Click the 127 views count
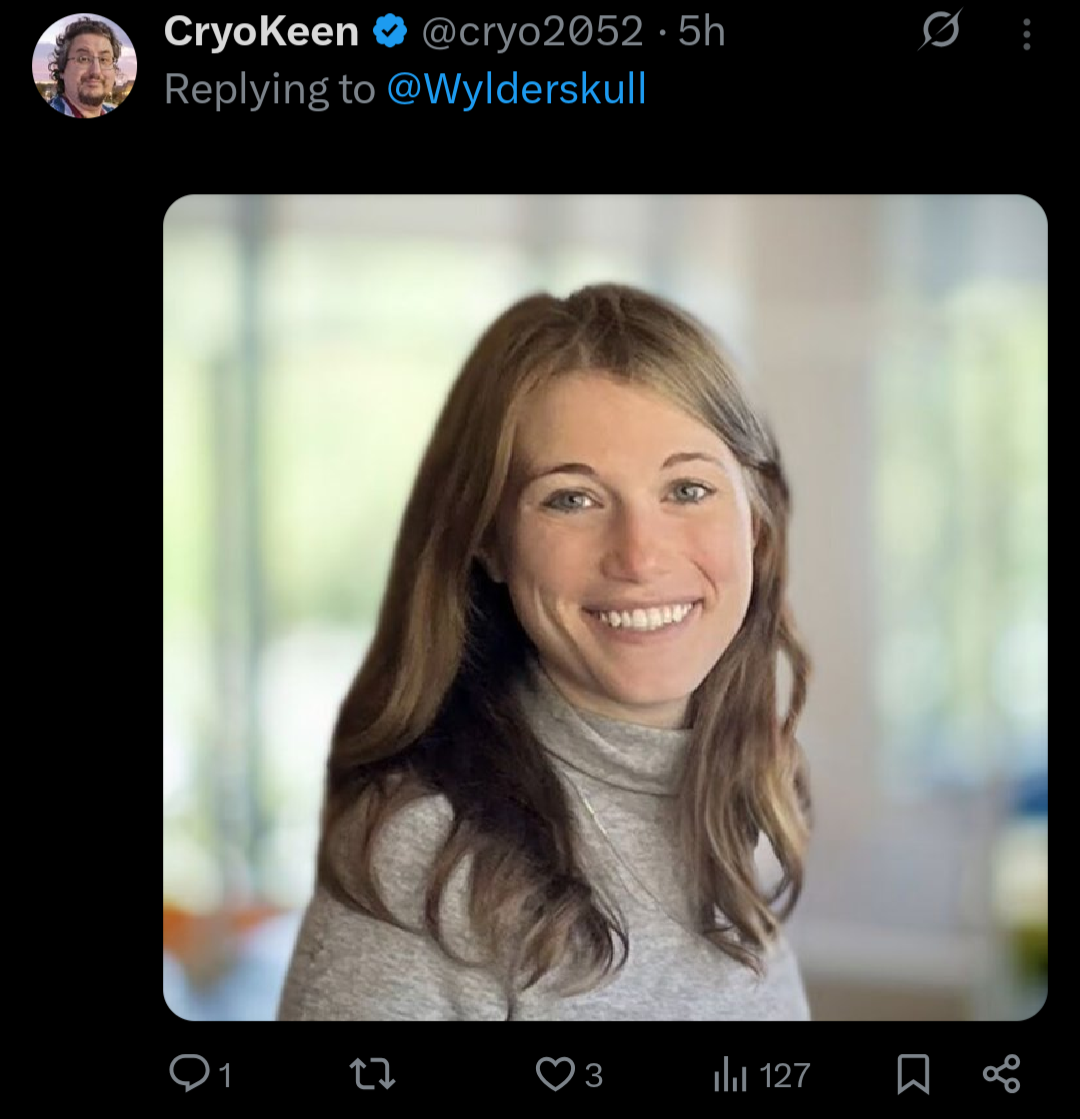The width and height of the screenshot is (1080, 1119). 785,1076
